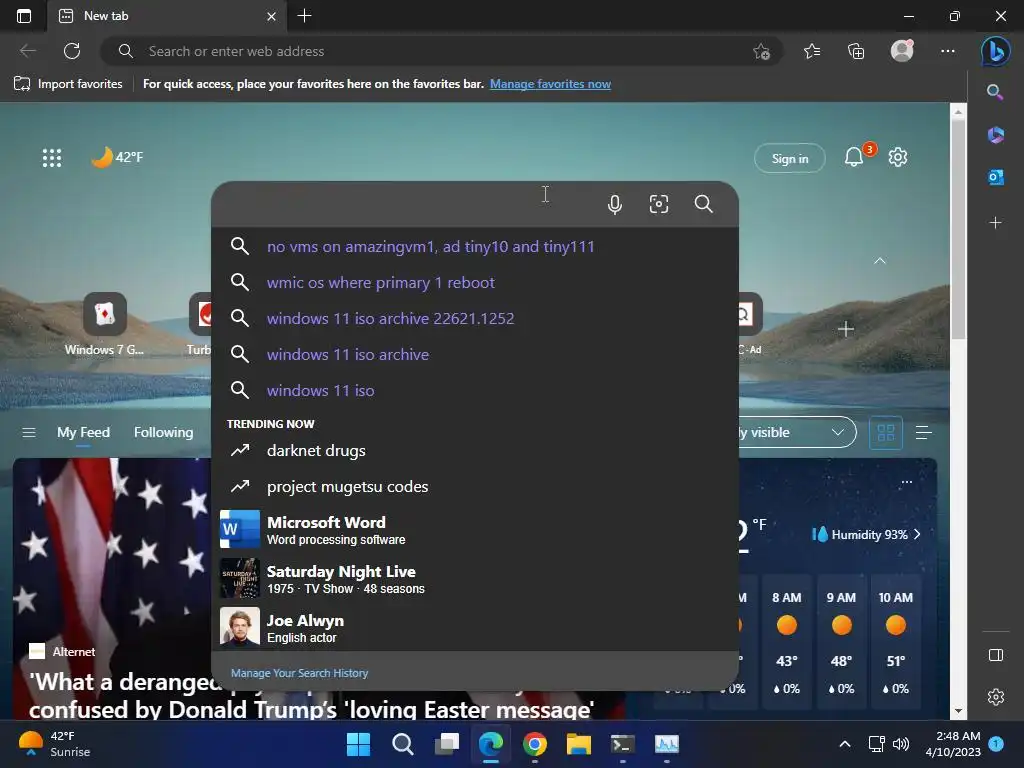Choose suggestion windows 11 iso

[475, 391]
